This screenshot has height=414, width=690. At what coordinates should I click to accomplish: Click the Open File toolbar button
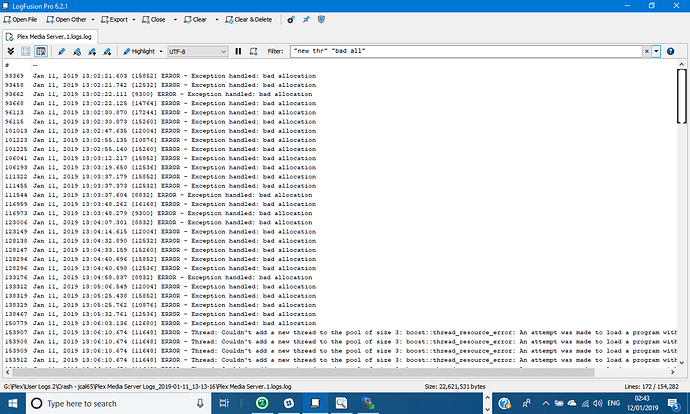coord(21,19)
